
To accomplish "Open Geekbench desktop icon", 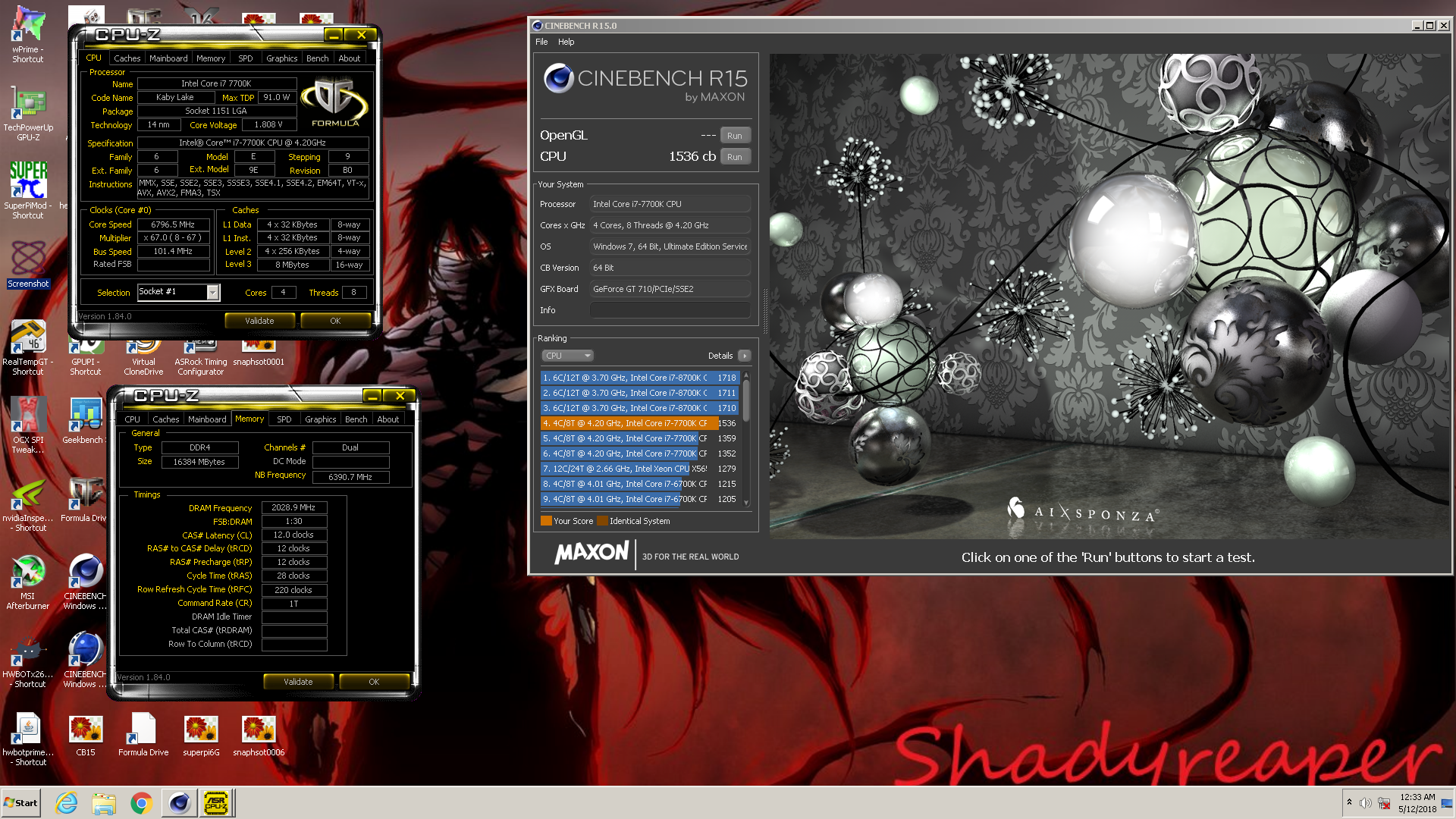I will tap(84, 420).
